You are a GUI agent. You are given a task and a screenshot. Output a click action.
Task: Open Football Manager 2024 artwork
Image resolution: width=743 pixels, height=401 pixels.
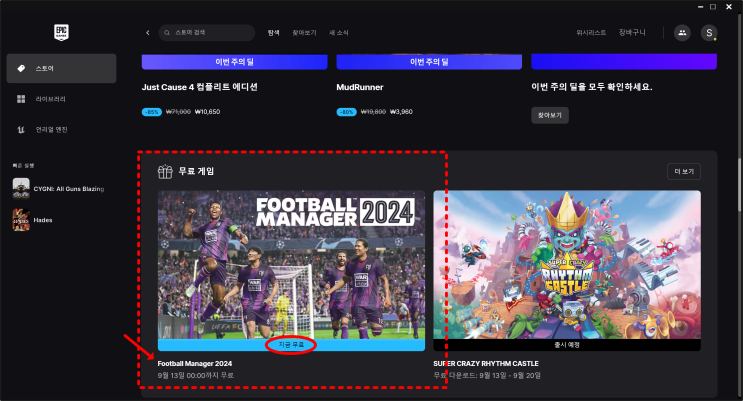pos(291,265)
